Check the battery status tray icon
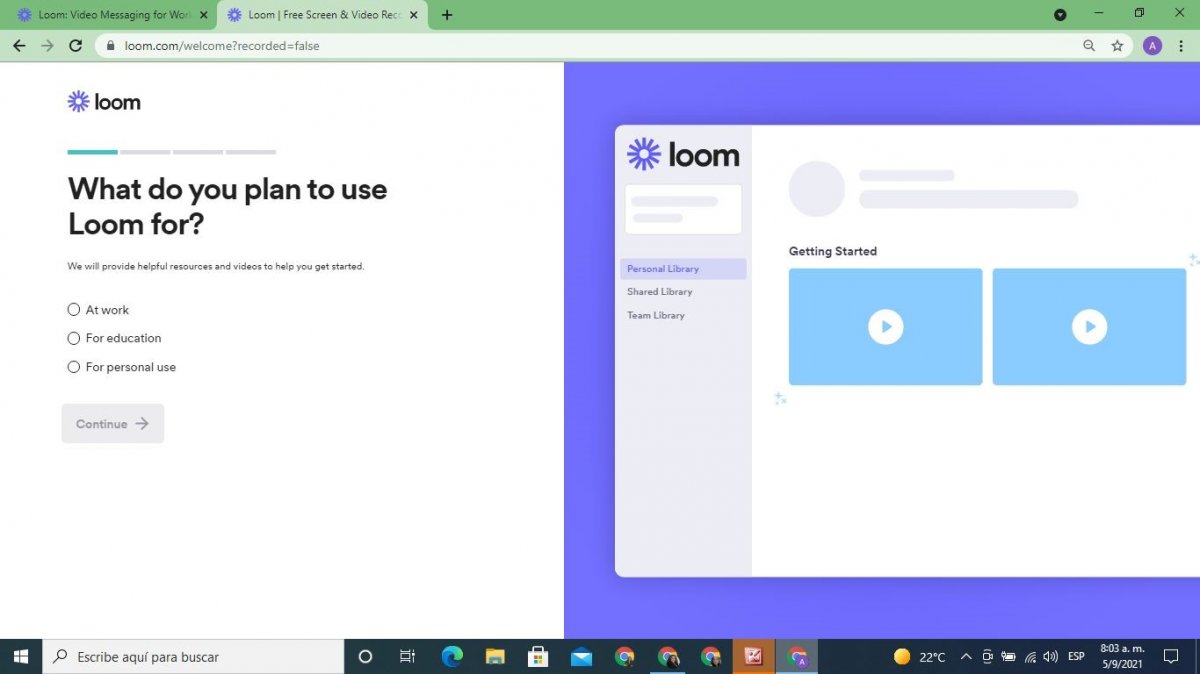The height and width of the screenshot is (674, 1200). click(1008, 657)
